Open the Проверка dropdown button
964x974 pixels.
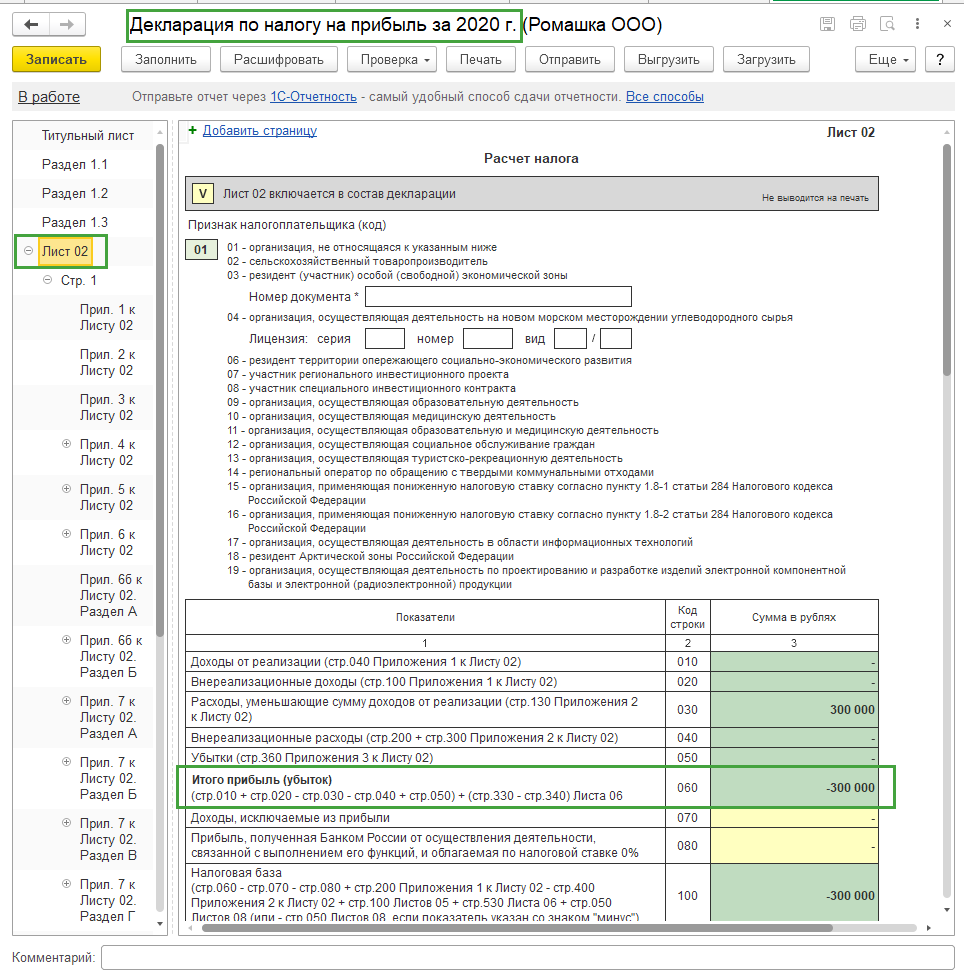pos(392,60)
